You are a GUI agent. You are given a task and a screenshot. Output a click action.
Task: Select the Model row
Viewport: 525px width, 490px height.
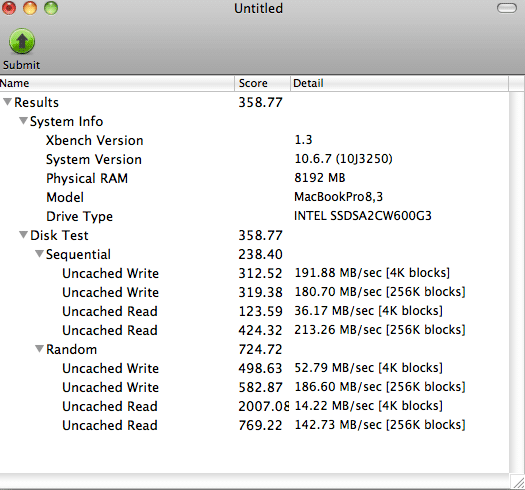coord(254,197)
